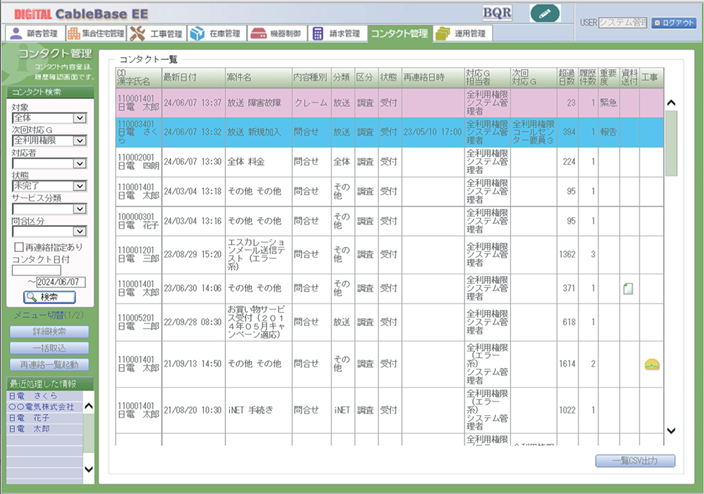The width and height of the screenshot is (704, 494).
Task: Click the 一覧CSV出力 button
Action: click(634, 461)
